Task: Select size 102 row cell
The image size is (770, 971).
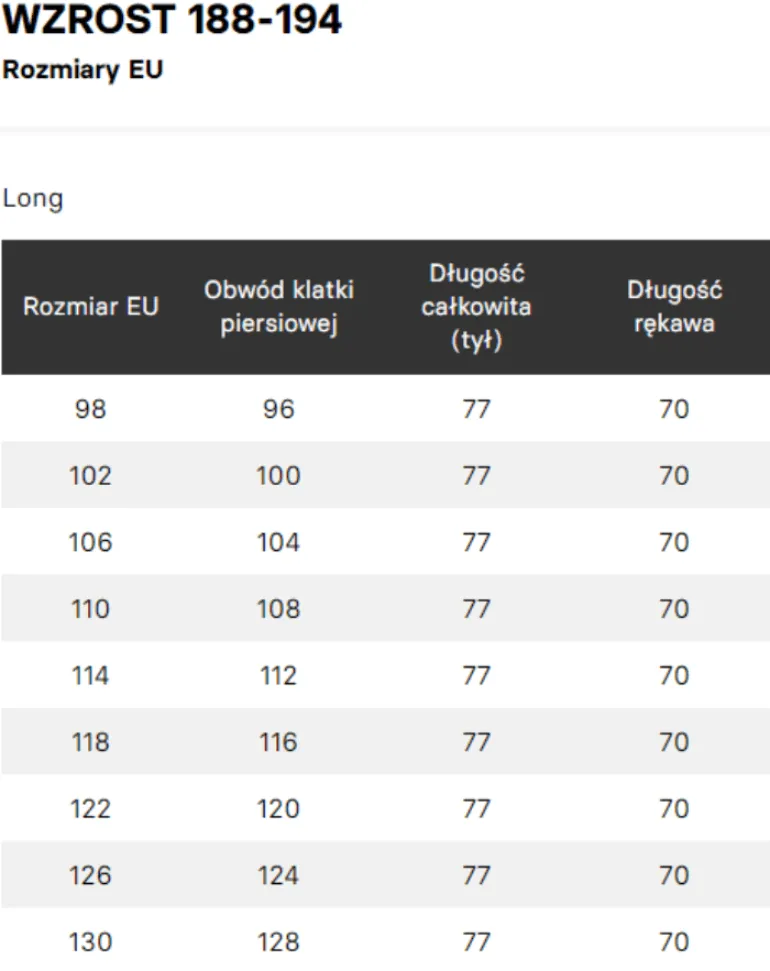Action: click(x=90, y=476)
